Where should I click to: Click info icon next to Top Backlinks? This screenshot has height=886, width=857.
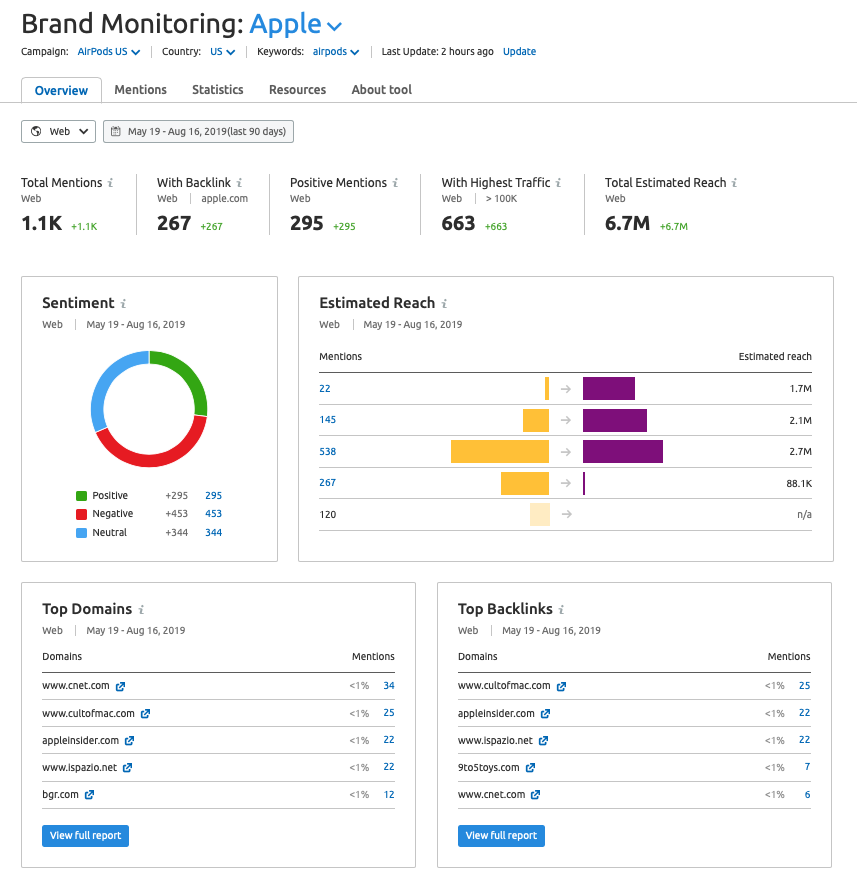pos(562,609)
